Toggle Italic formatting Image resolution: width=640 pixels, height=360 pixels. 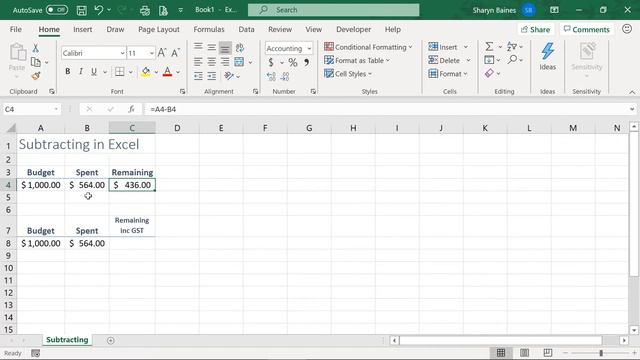coord(81,72)
